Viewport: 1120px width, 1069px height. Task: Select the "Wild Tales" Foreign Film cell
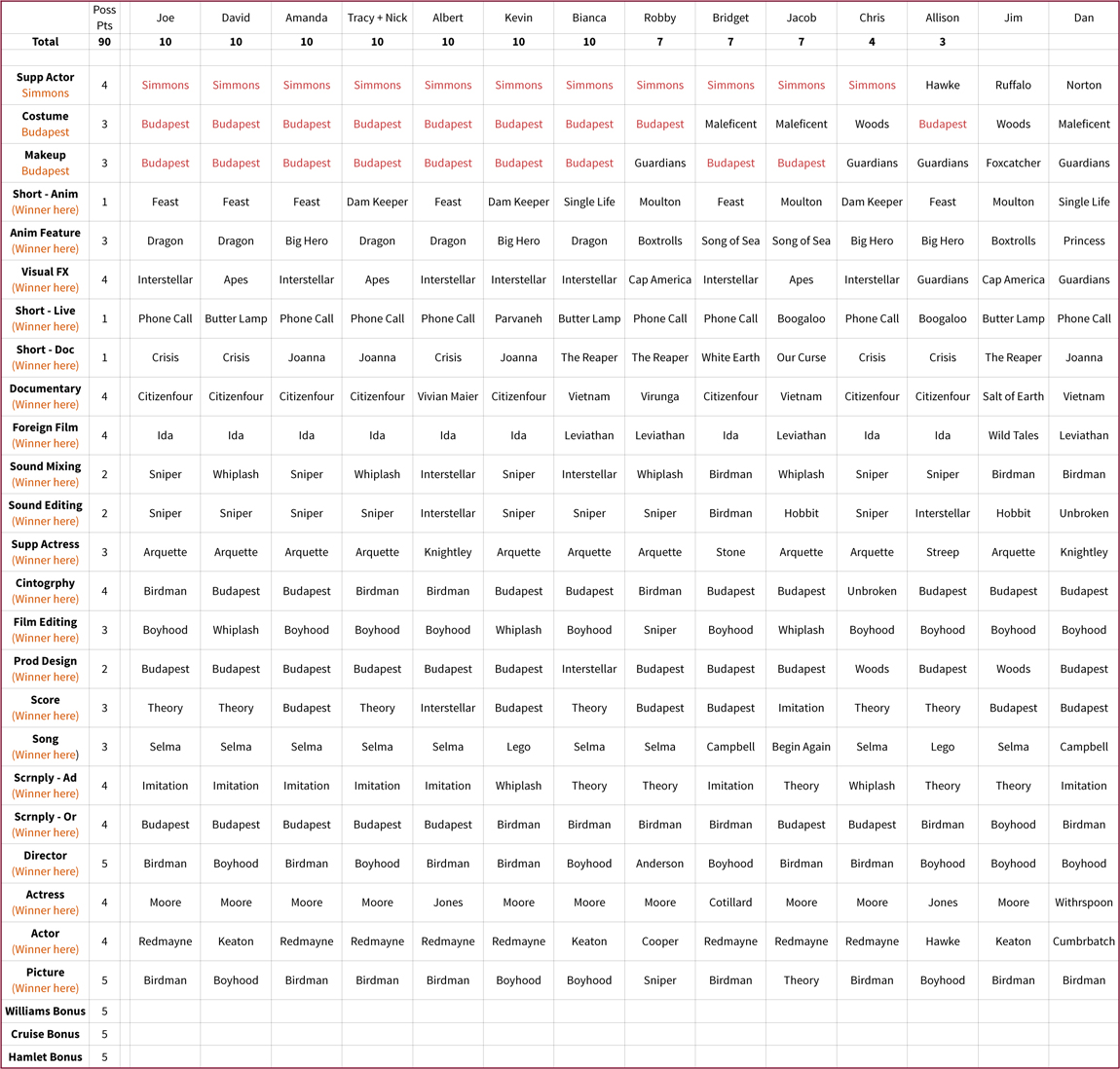tap(1013, 435)
